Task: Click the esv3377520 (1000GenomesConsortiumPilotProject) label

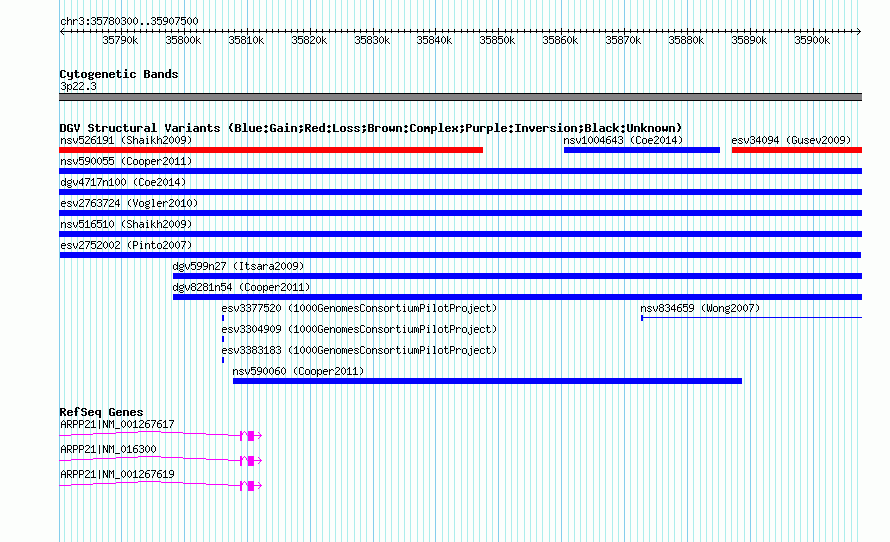Action: (x=359, y=308)
